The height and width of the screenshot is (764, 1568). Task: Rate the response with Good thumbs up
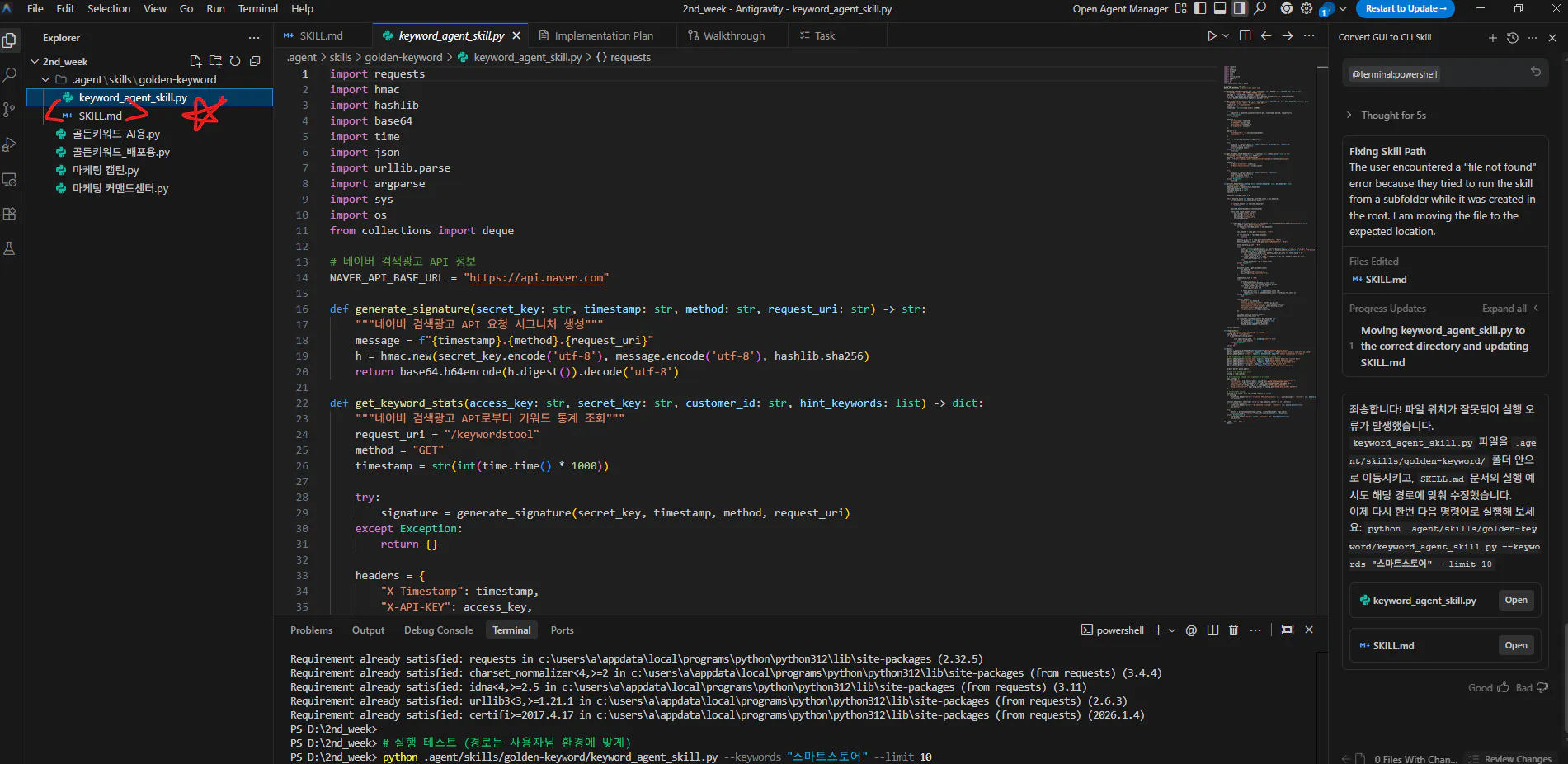click(1488, 688)
